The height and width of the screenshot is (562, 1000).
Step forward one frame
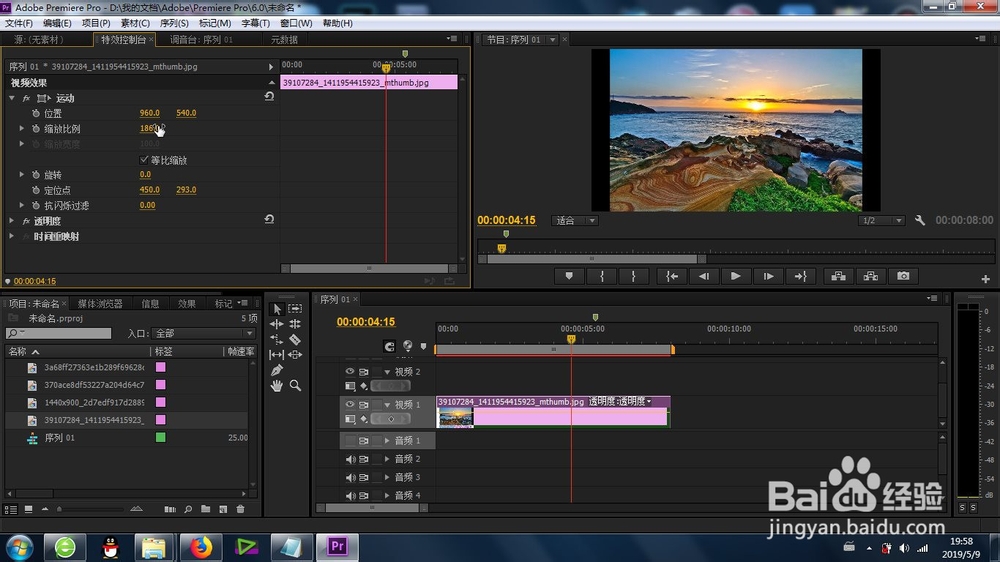[768, 276]
